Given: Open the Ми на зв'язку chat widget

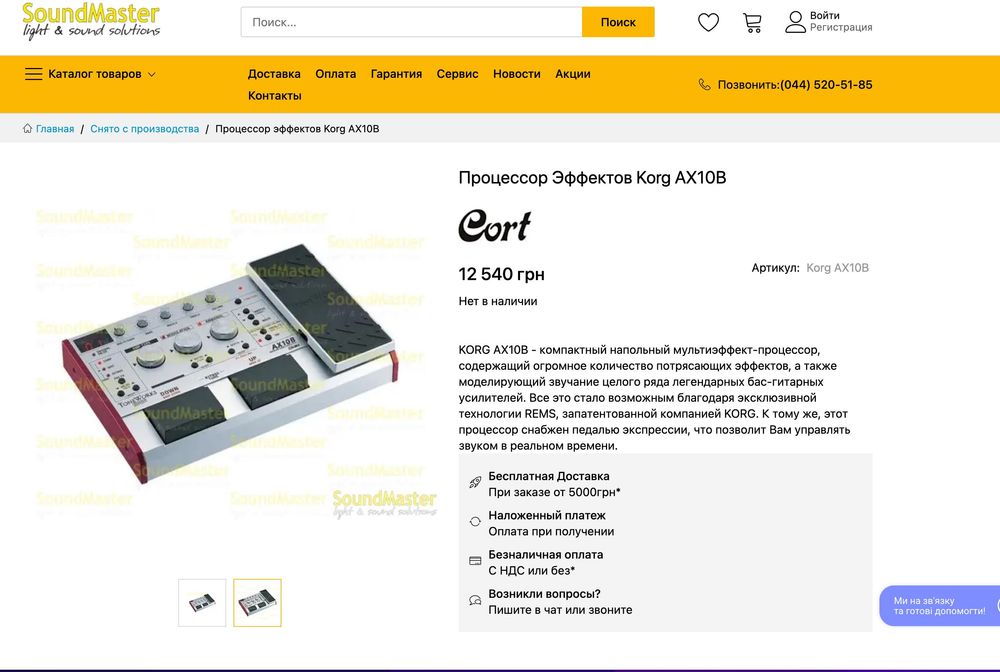Looking at the screenshot, I should (939, 606).
